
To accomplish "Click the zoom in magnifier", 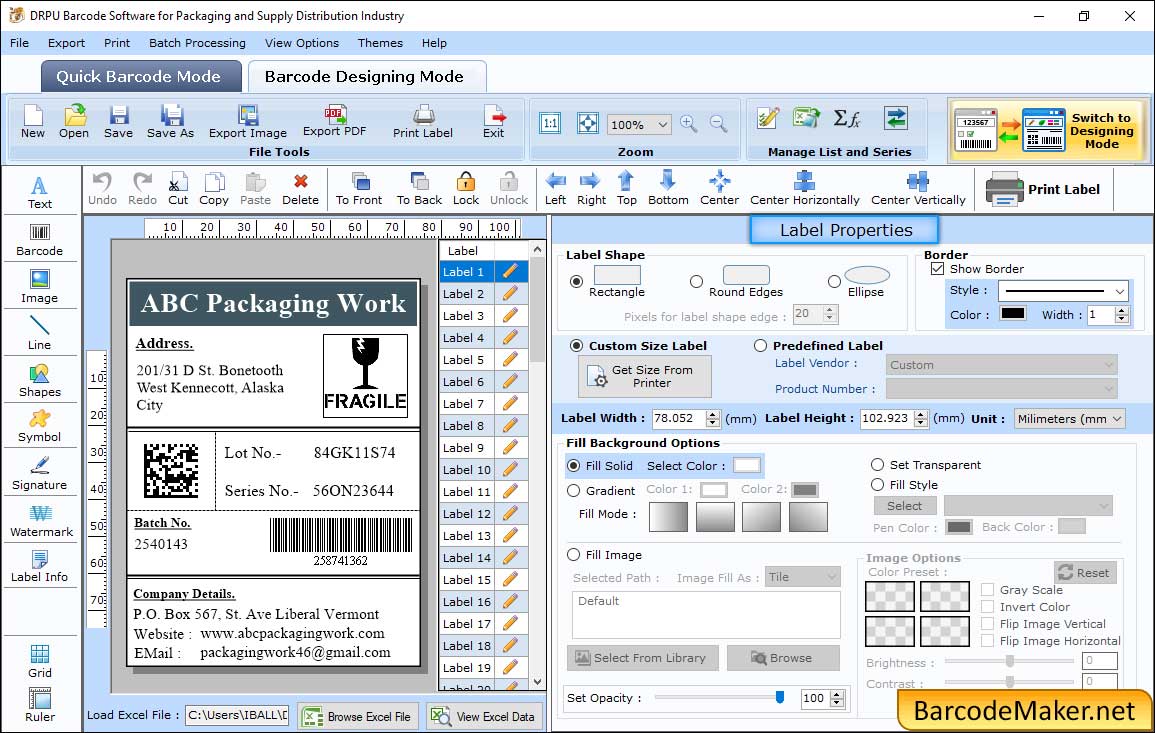I will click(689, 124).
